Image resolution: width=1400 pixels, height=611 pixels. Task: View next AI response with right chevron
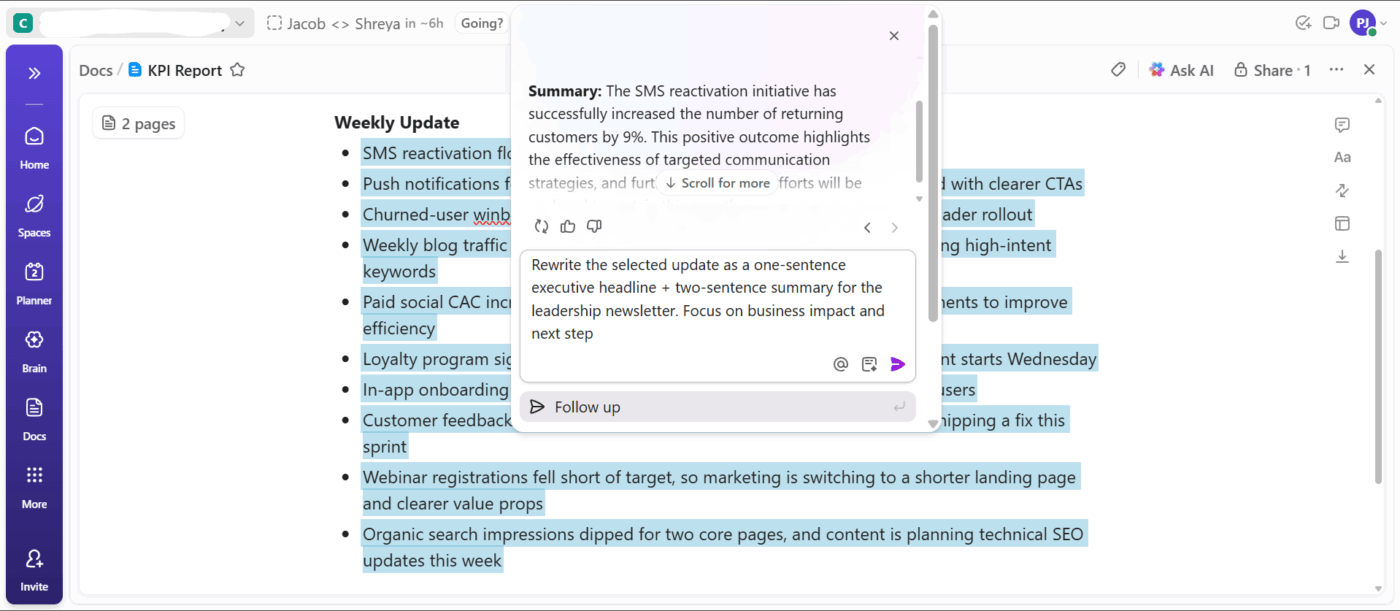(x=894, y=227)
